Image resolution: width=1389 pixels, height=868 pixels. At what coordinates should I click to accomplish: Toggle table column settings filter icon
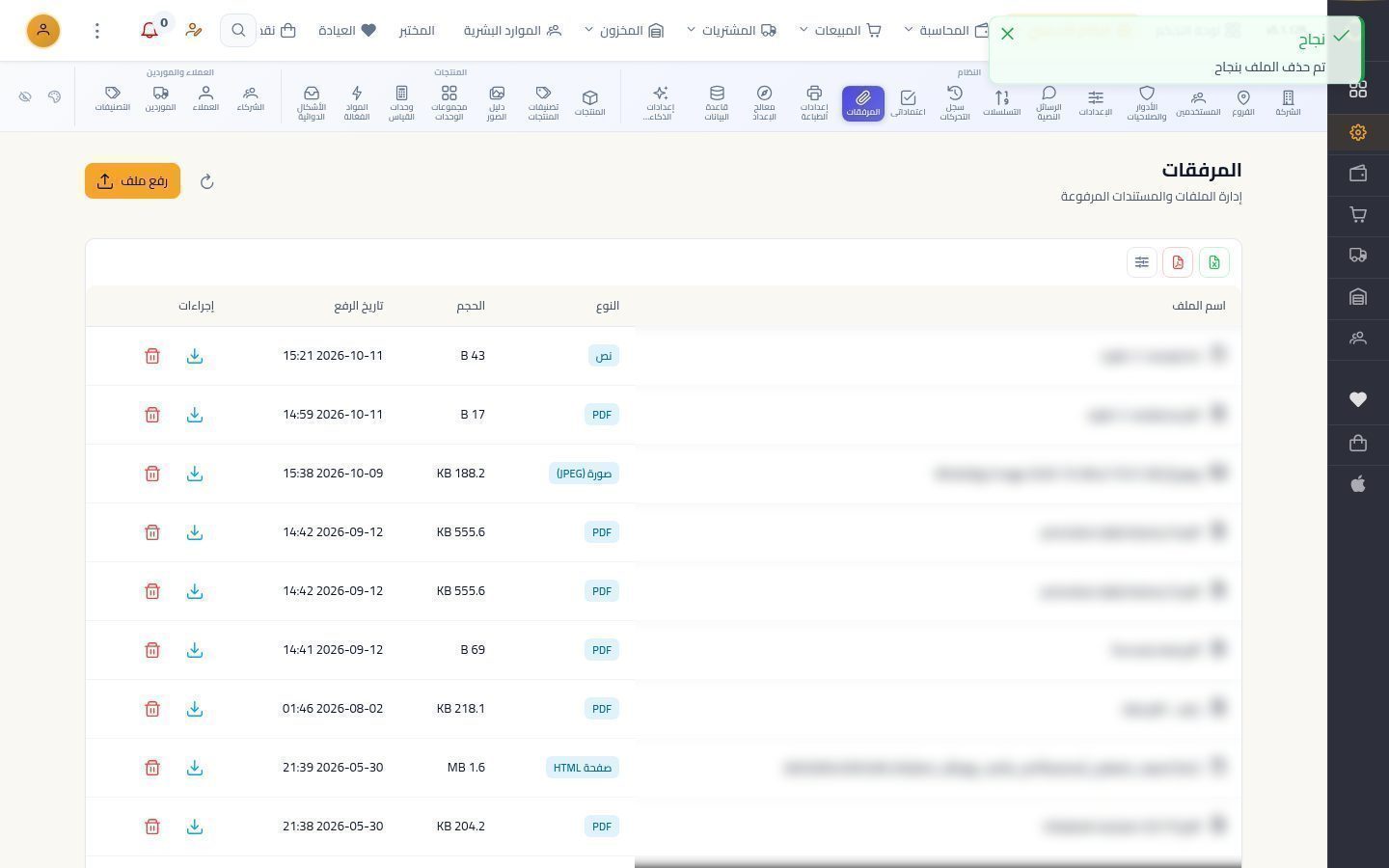pos(1142,262)
